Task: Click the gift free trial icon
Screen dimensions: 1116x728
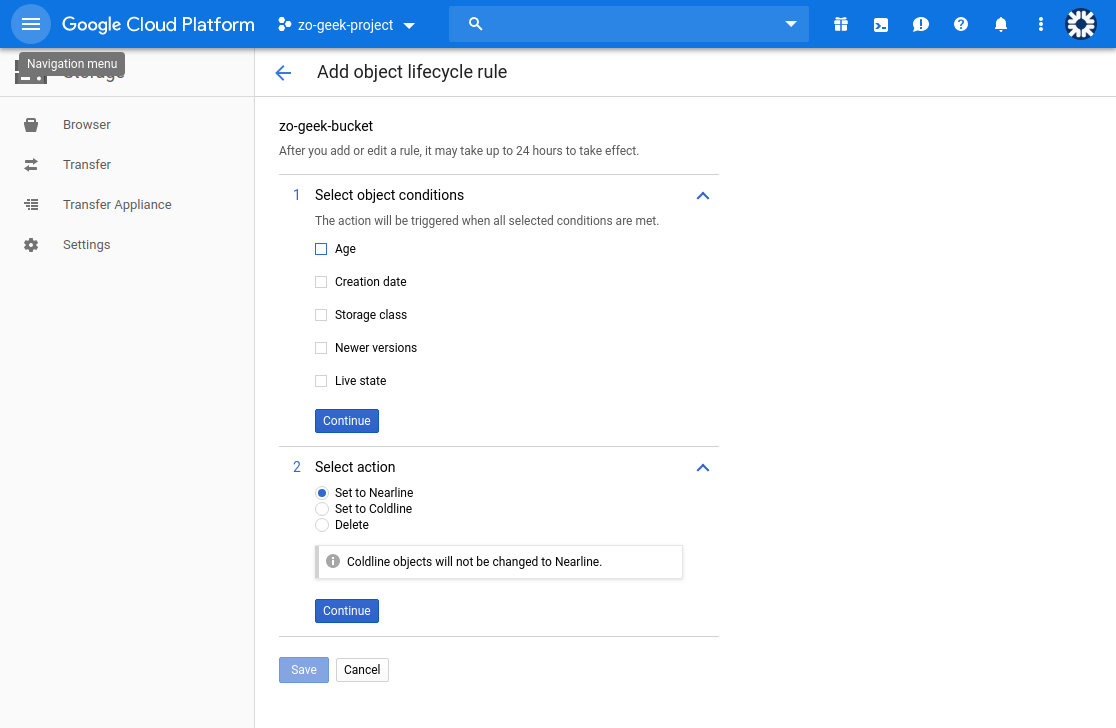Action: click(x=841, y=24)
